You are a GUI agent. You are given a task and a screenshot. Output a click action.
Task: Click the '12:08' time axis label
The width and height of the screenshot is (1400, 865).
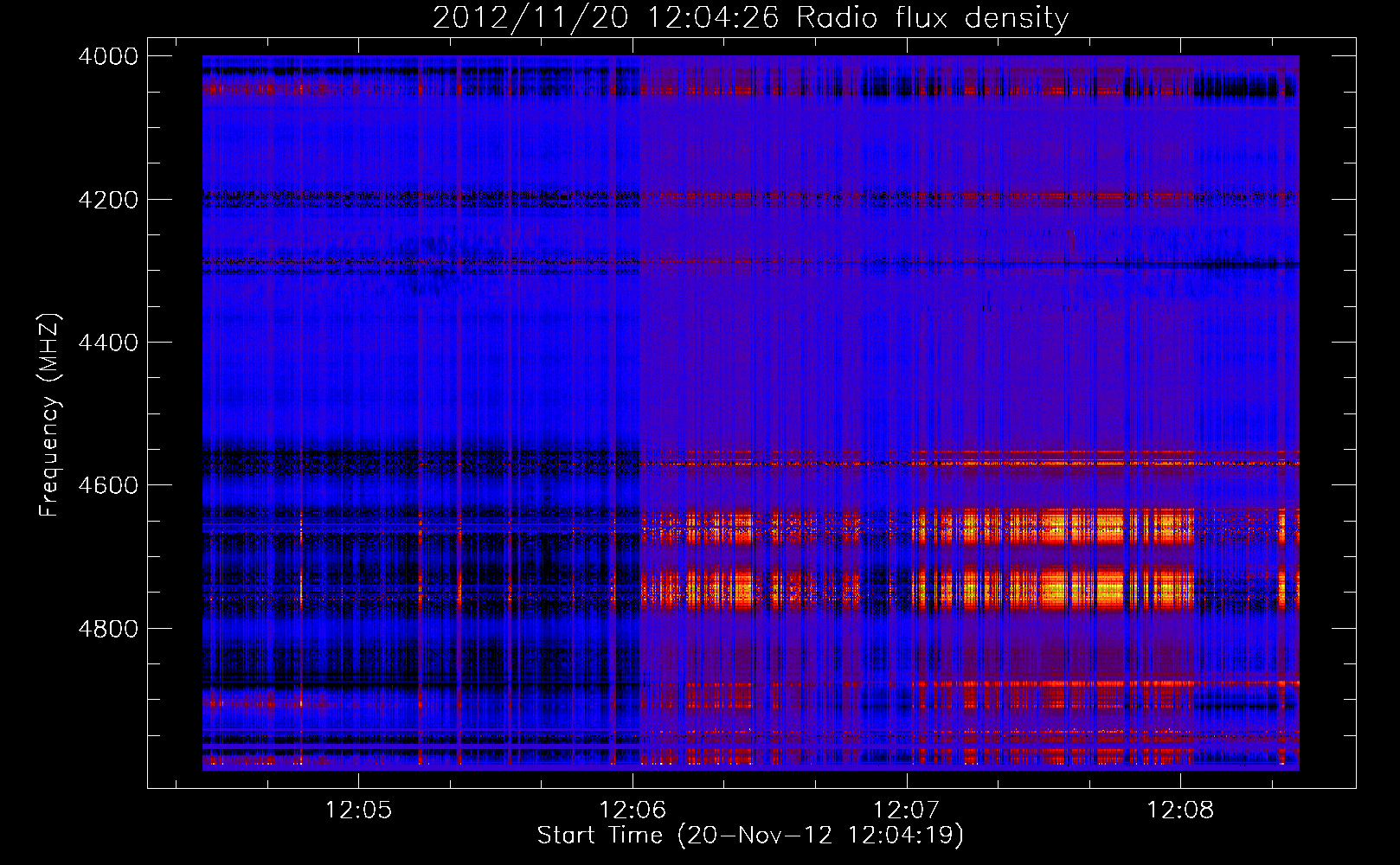[x=1180, y=811]
